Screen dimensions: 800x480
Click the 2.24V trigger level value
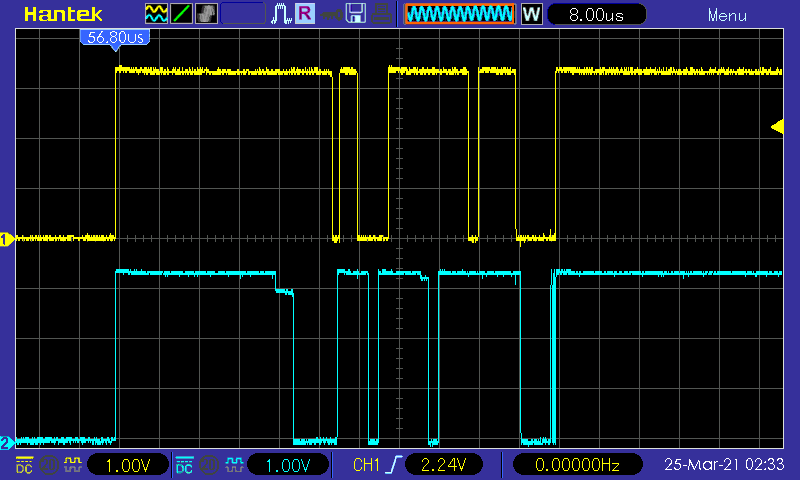click(x=443, y=465)
